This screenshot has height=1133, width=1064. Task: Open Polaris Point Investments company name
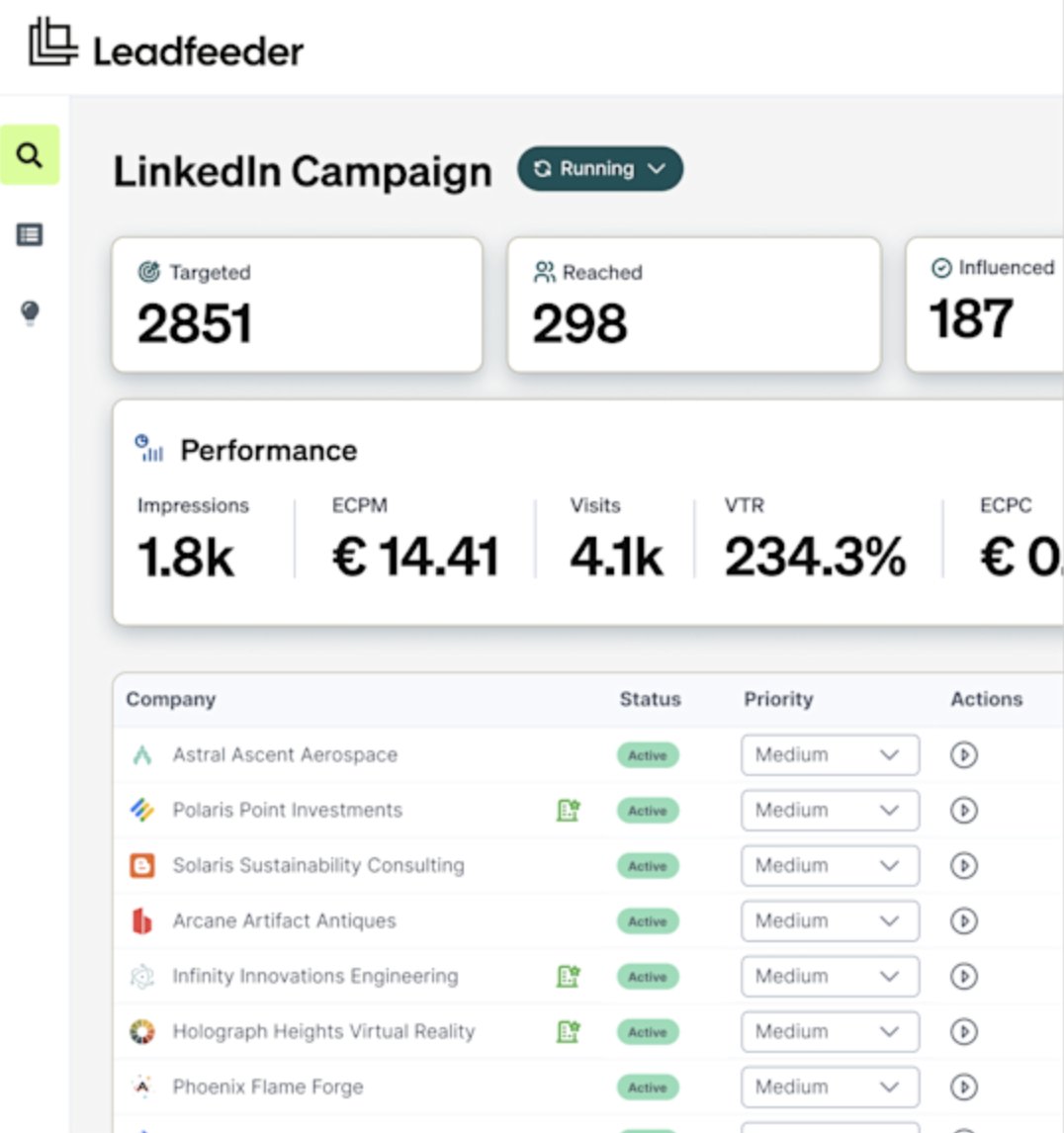tap(287, 810)
